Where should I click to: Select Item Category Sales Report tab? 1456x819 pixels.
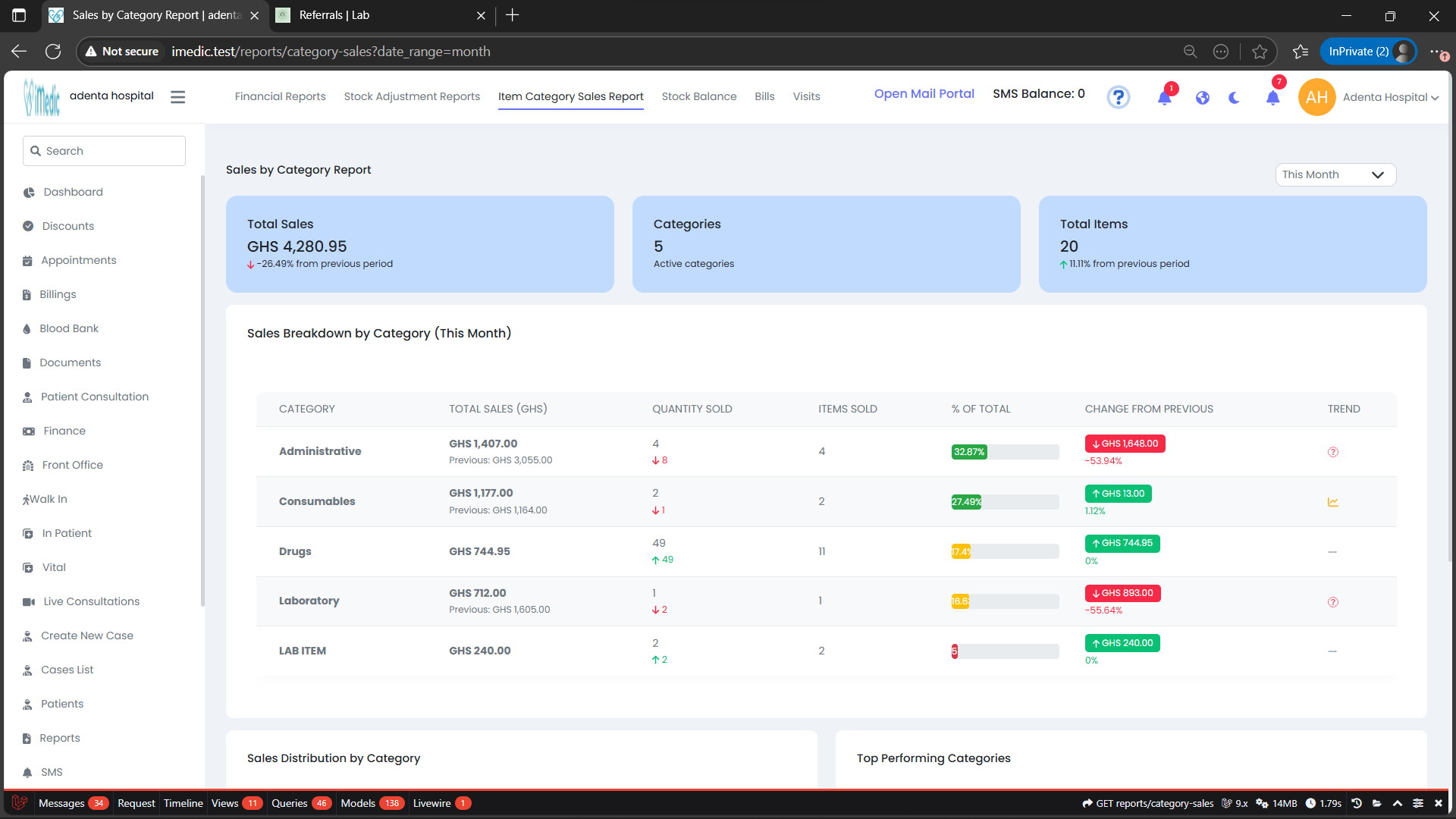pyautogui.click(x=570, y=96)
